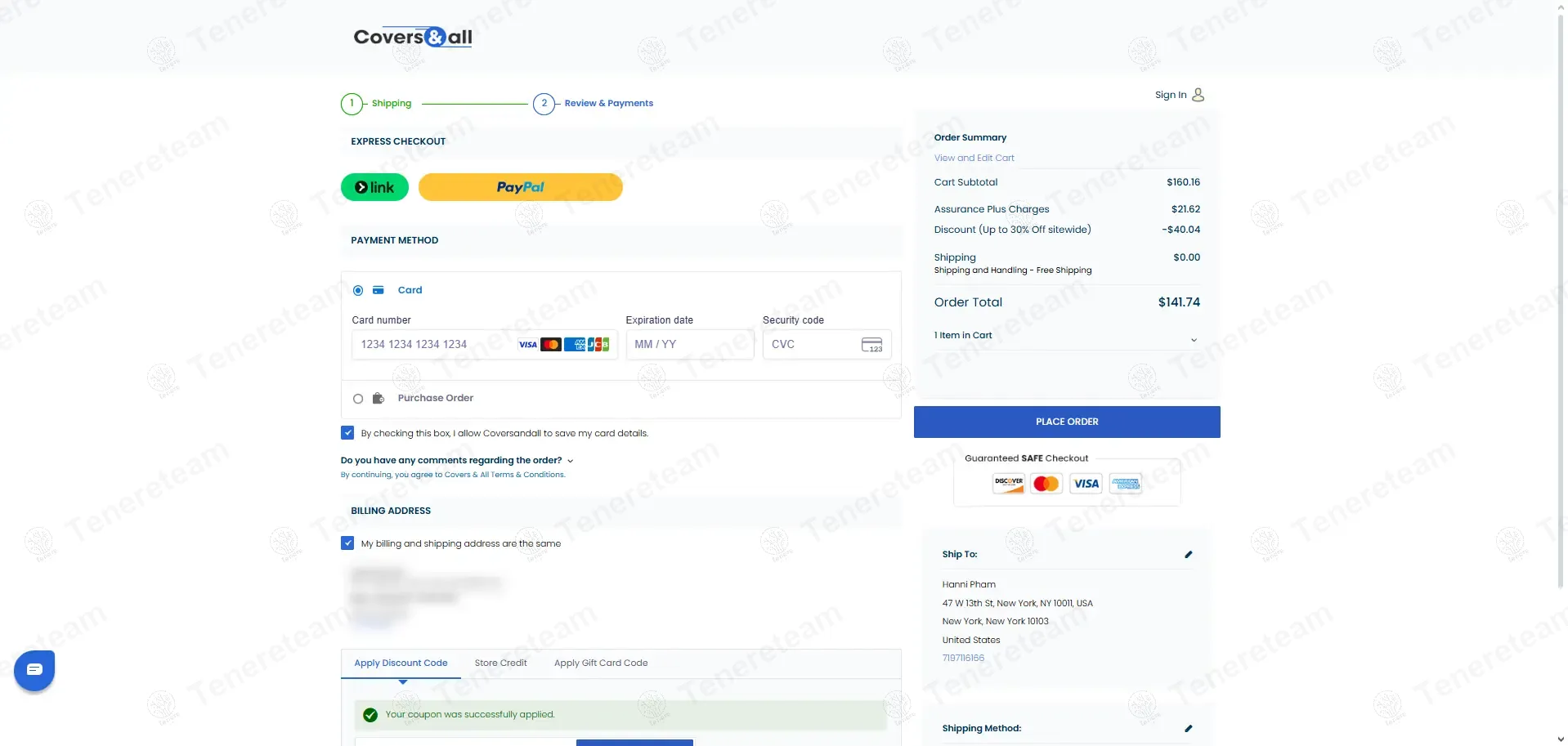Uncheck the save my card details checkbox
1568x746 pixels.
click(347, 433)
